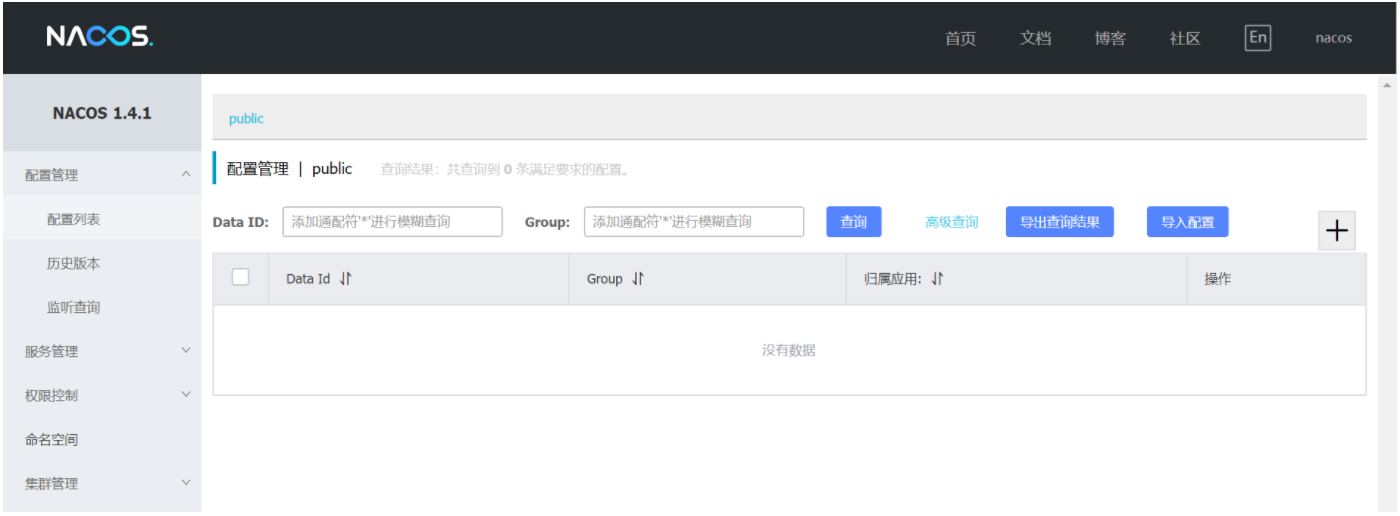This screenshot has height=516, width=1400.
Task: Open 博客 in top navigation
Action: point(1110,38)
